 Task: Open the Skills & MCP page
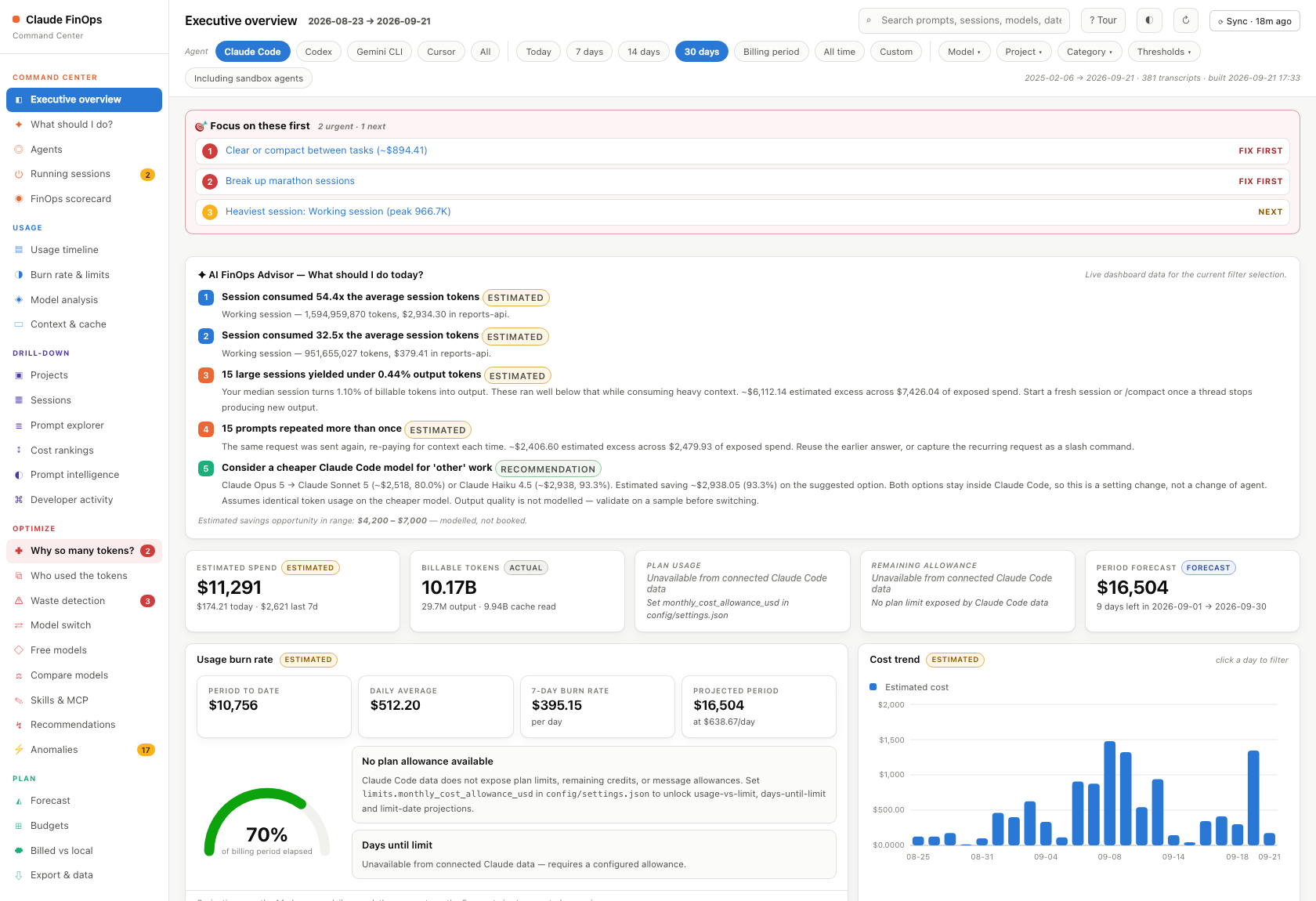pyautogui.click(x=84, y=700)
